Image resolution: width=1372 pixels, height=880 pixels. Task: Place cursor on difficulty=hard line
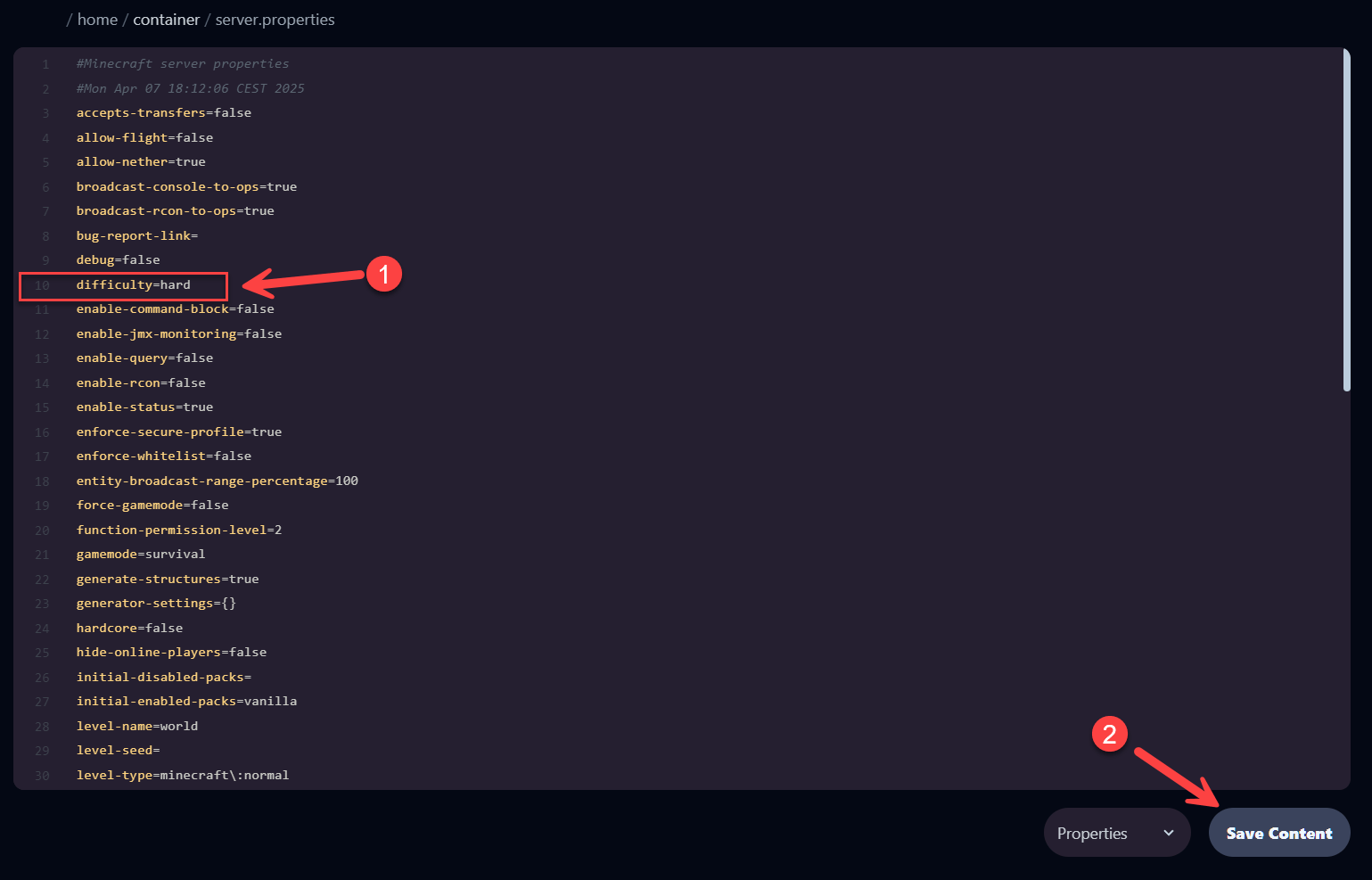(x=134, y=284)
